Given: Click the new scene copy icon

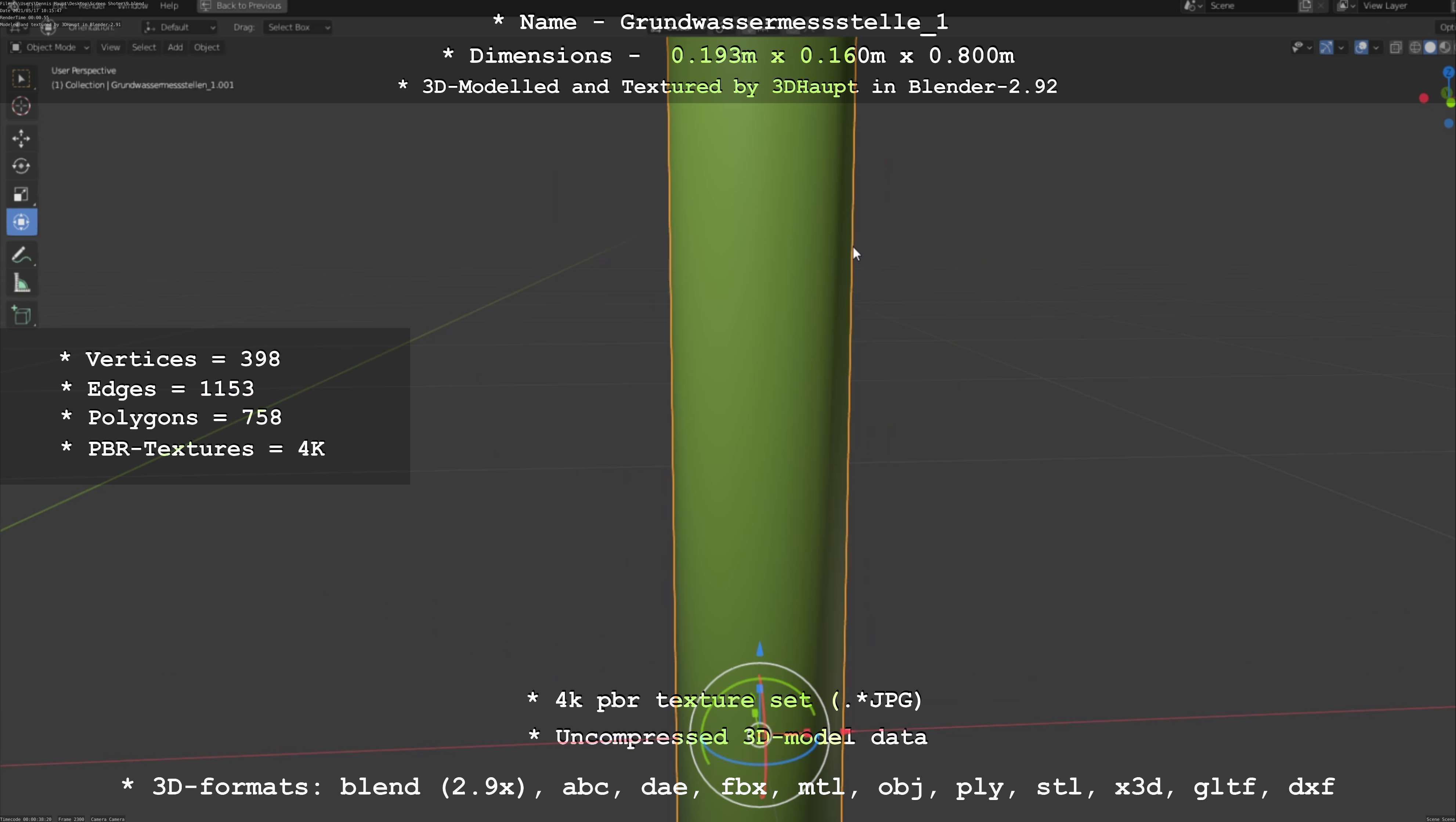Looking at the screenshot, I should pyautogui.click(x=1306, y=6).
